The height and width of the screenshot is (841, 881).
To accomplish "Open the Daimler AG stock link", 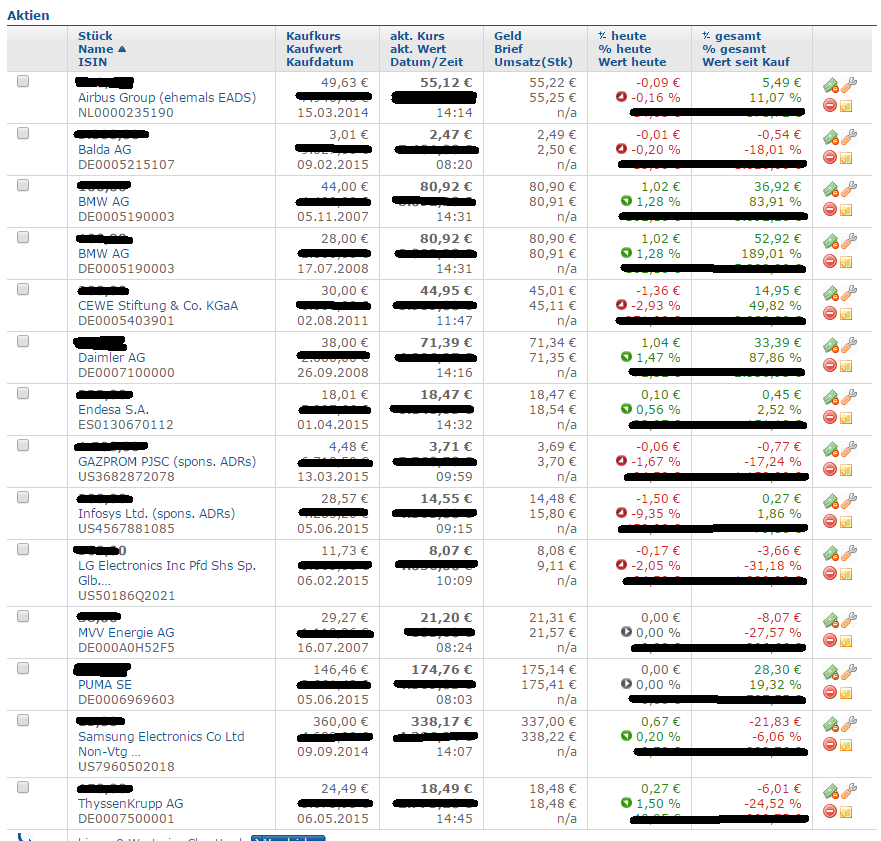I will [111, 358].
